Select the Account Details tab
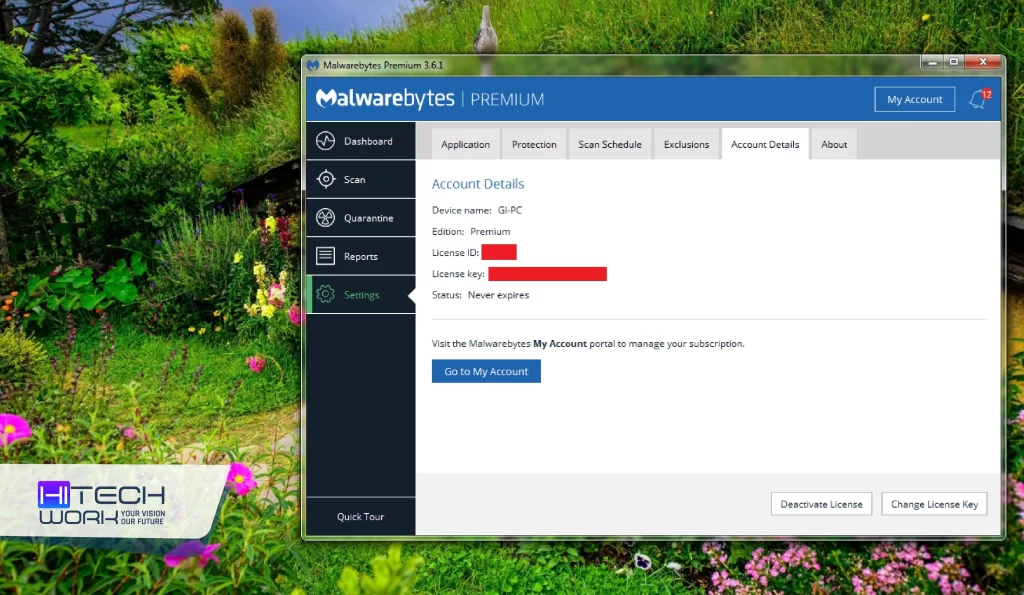 coord(765,144)
